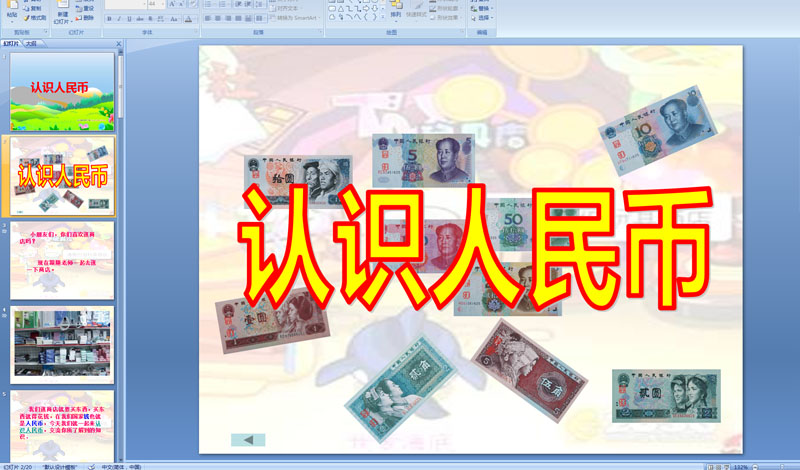Screen dimensions: 800x470
Task: Toggle Underline formatting
Action: [129, 19]
